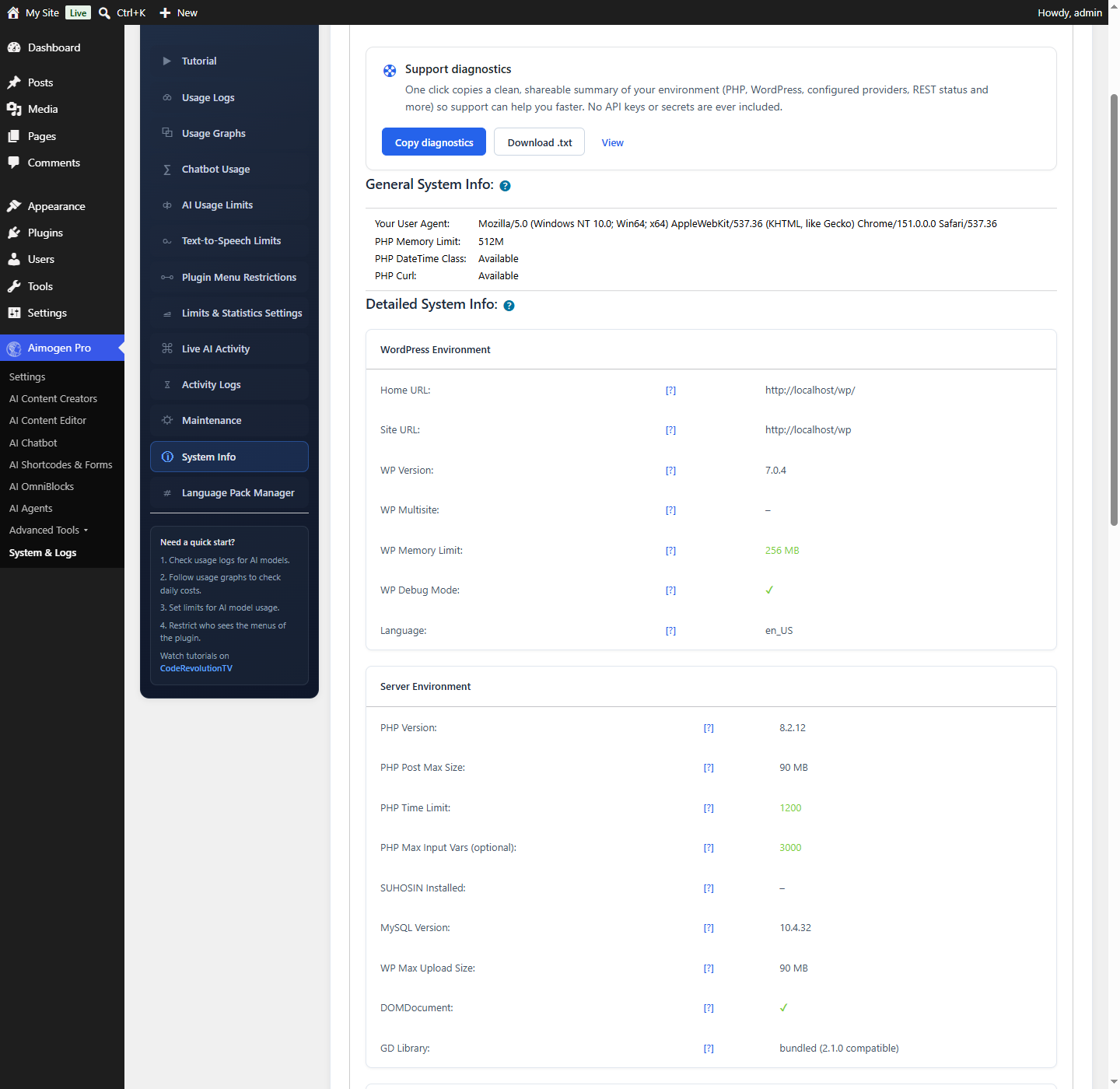The height and width of the screenshot is (1089, 1120).
Task: Click the Comments bubble icon
Action: [x=14, y=163]
